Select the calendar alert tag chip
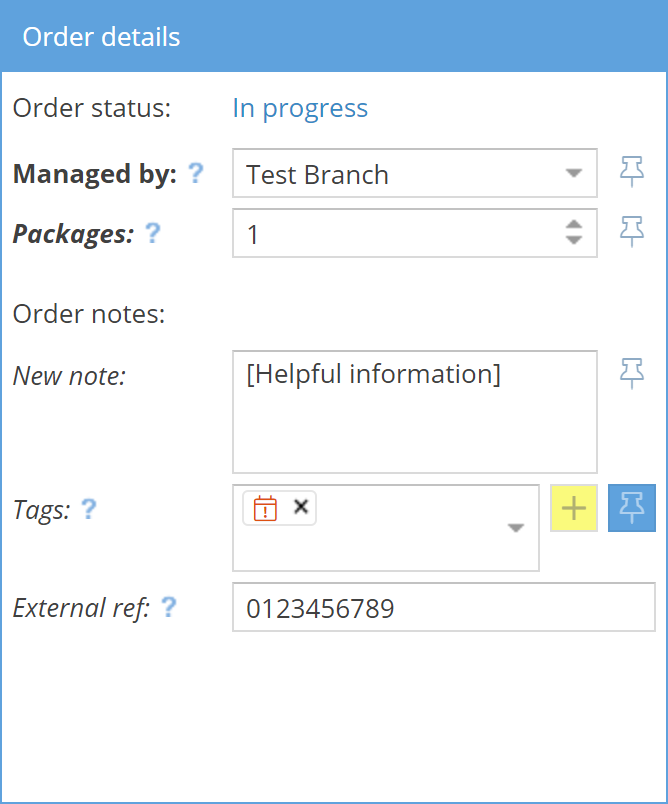Screen dimensions: 668x804 pos(265,508)
